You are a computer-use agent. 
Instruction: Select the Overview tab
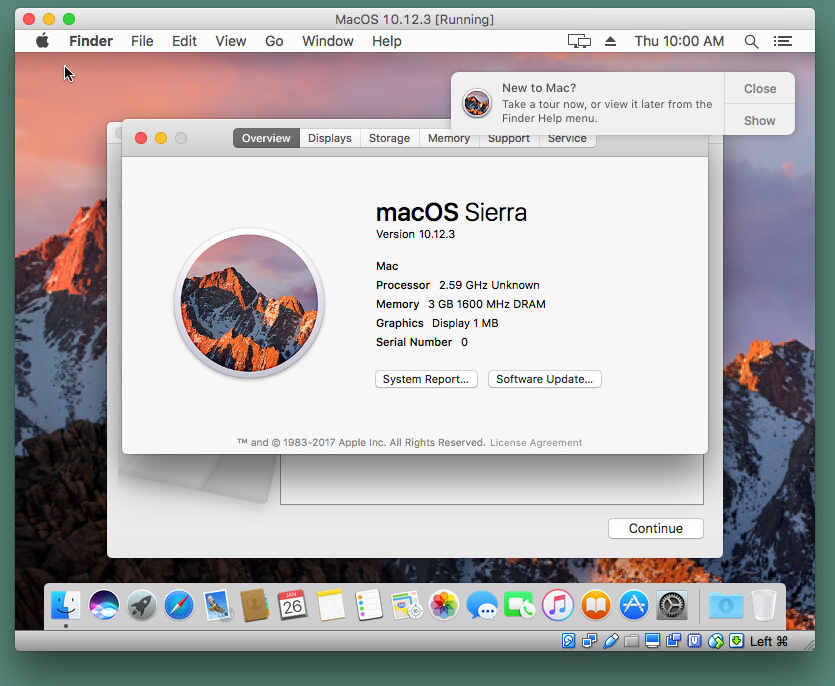pos(266,138)
